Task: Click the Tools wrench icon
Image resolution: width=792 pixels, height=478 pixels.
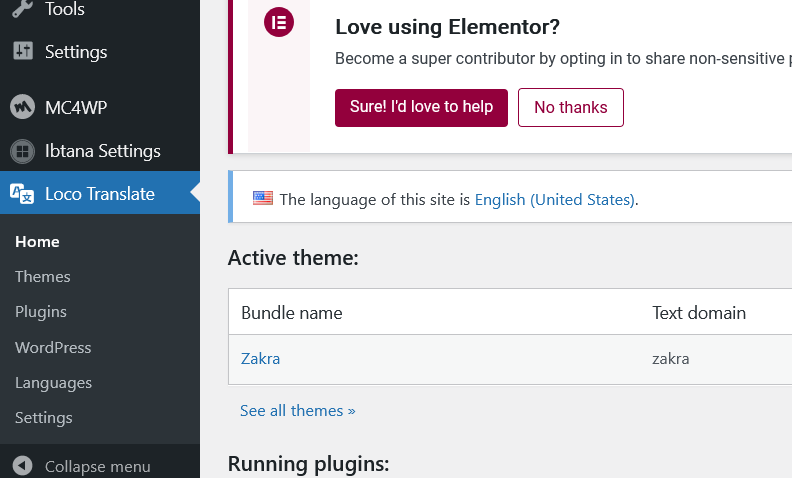Action: (x=22, y=8)
